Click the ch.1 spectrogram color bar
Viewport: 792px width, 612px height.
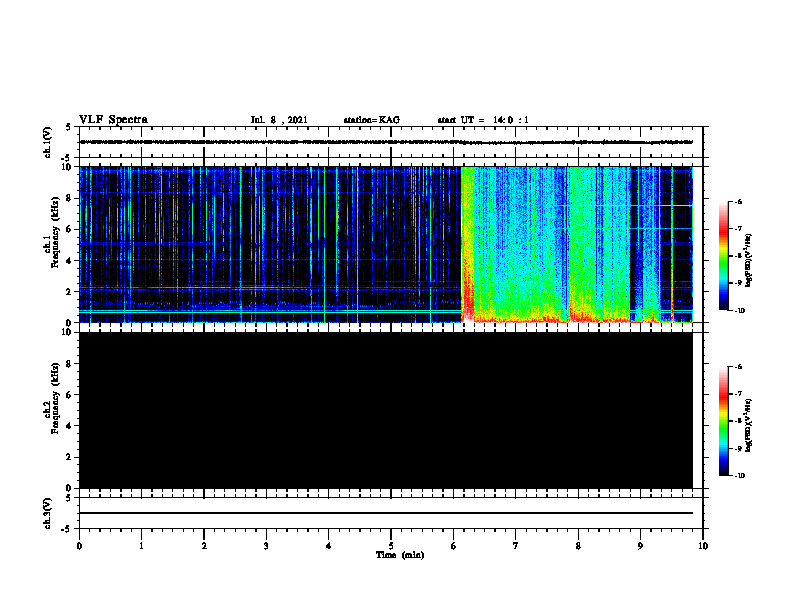723,256
